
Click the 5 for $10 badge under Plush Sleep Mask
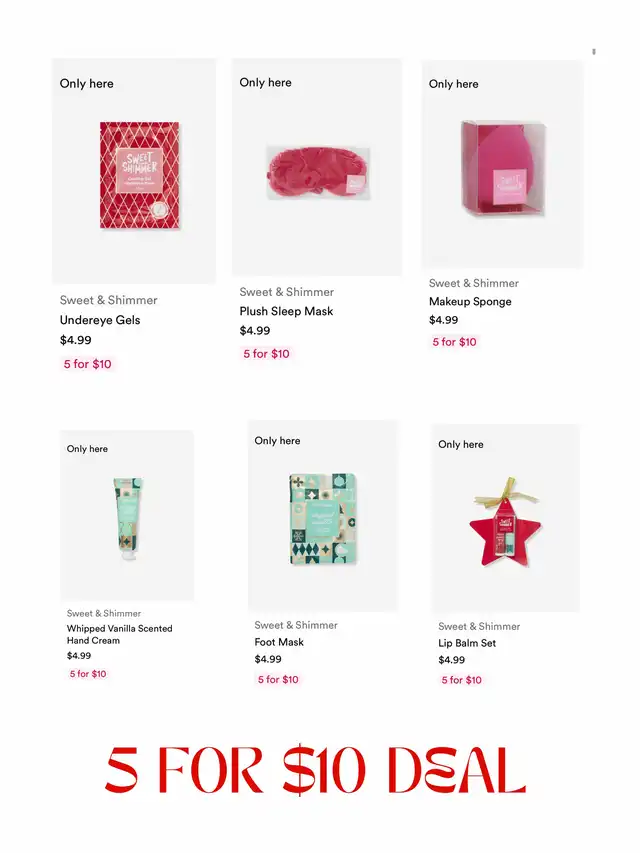[x=266, y=354]
